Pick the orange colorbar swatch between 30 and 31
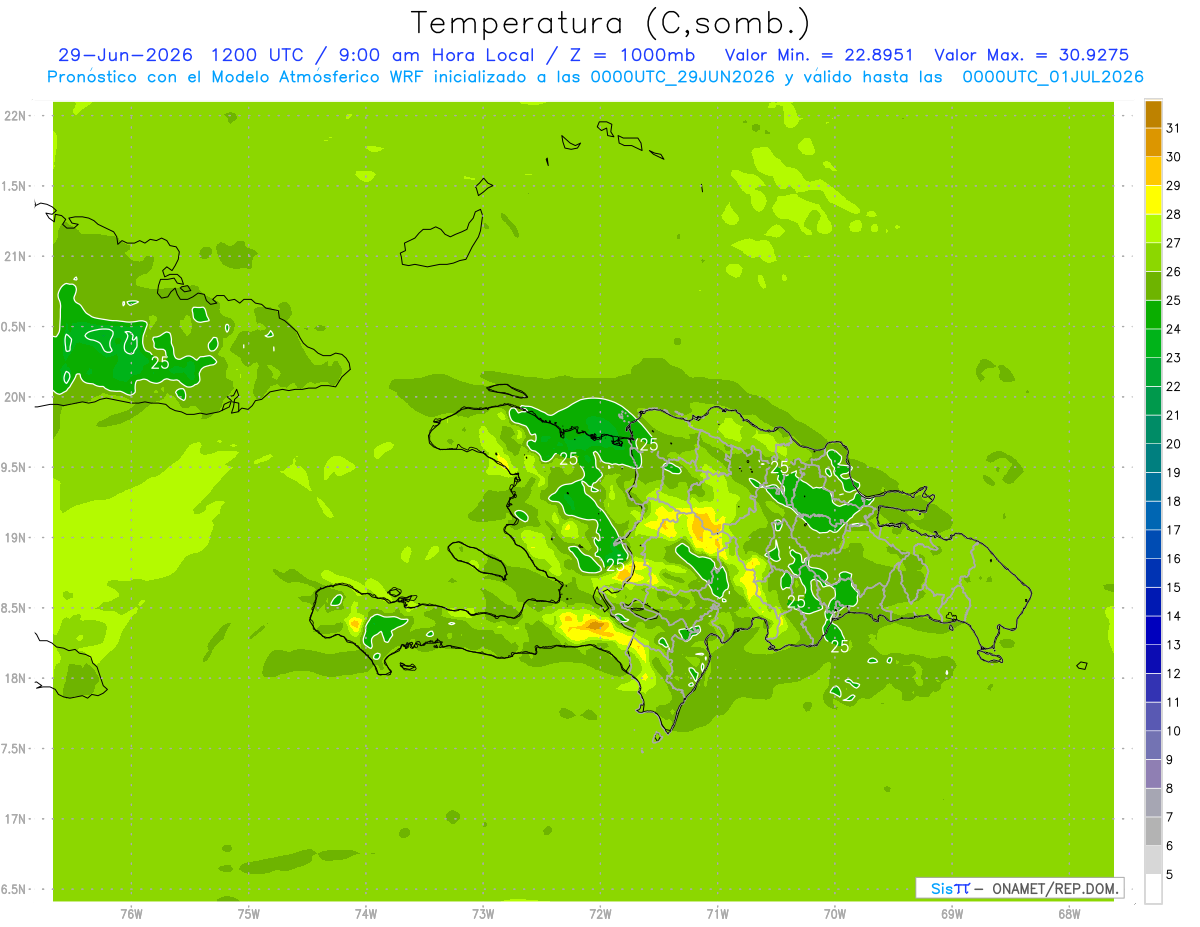 coord(1153,143)
